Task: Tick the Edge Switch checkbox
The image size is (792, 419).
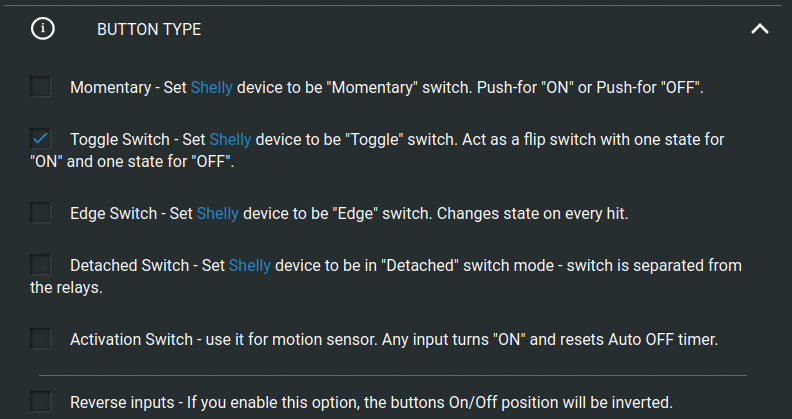Action: [40, 213]
